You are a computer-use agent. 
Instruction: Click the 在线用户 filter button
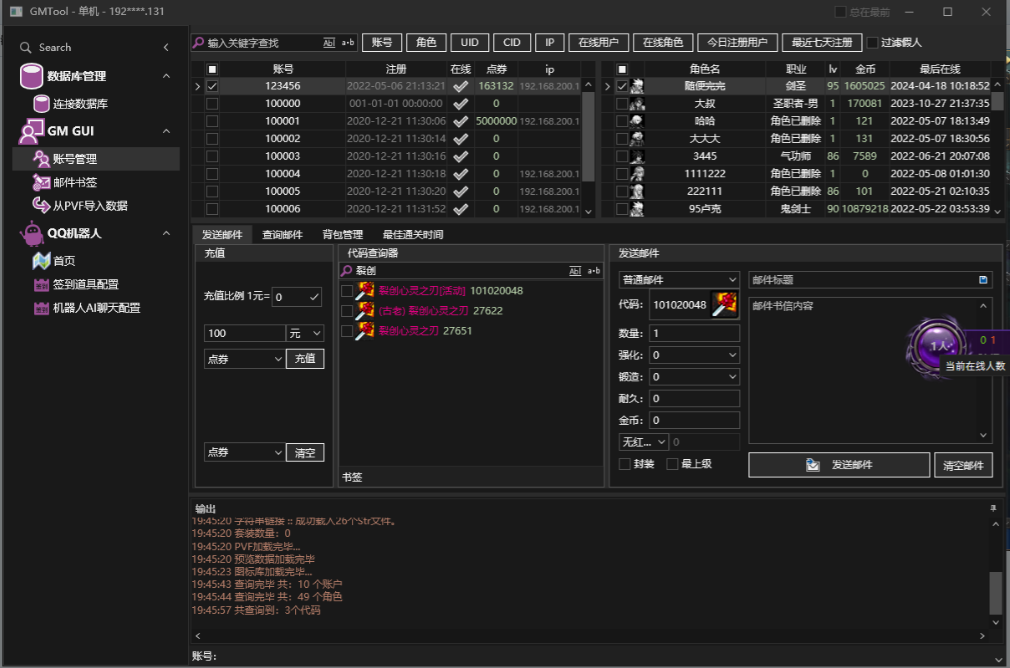pyautogui.click(x=598, y=43)
